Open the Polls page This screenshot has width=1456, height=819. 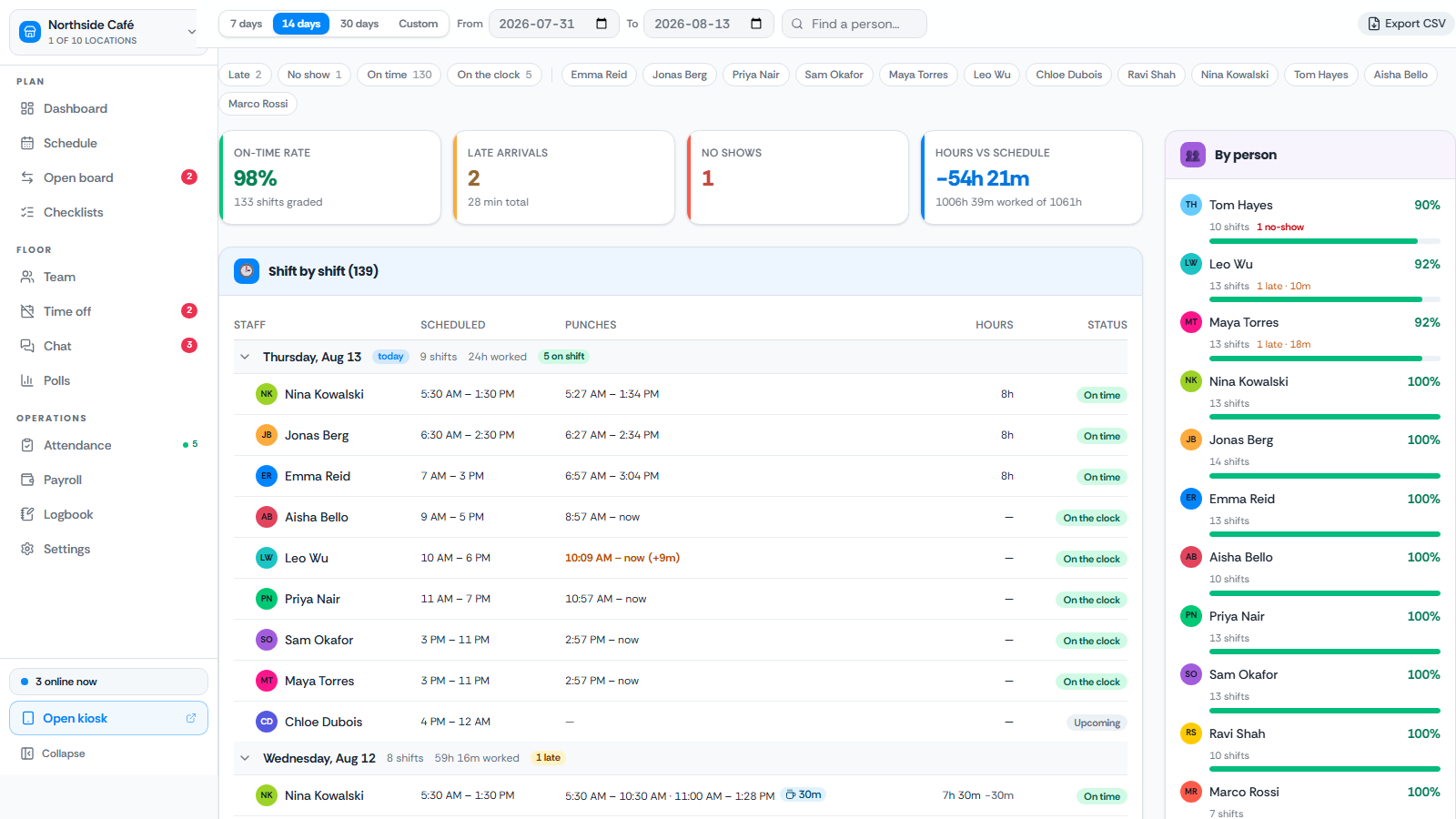108,380
